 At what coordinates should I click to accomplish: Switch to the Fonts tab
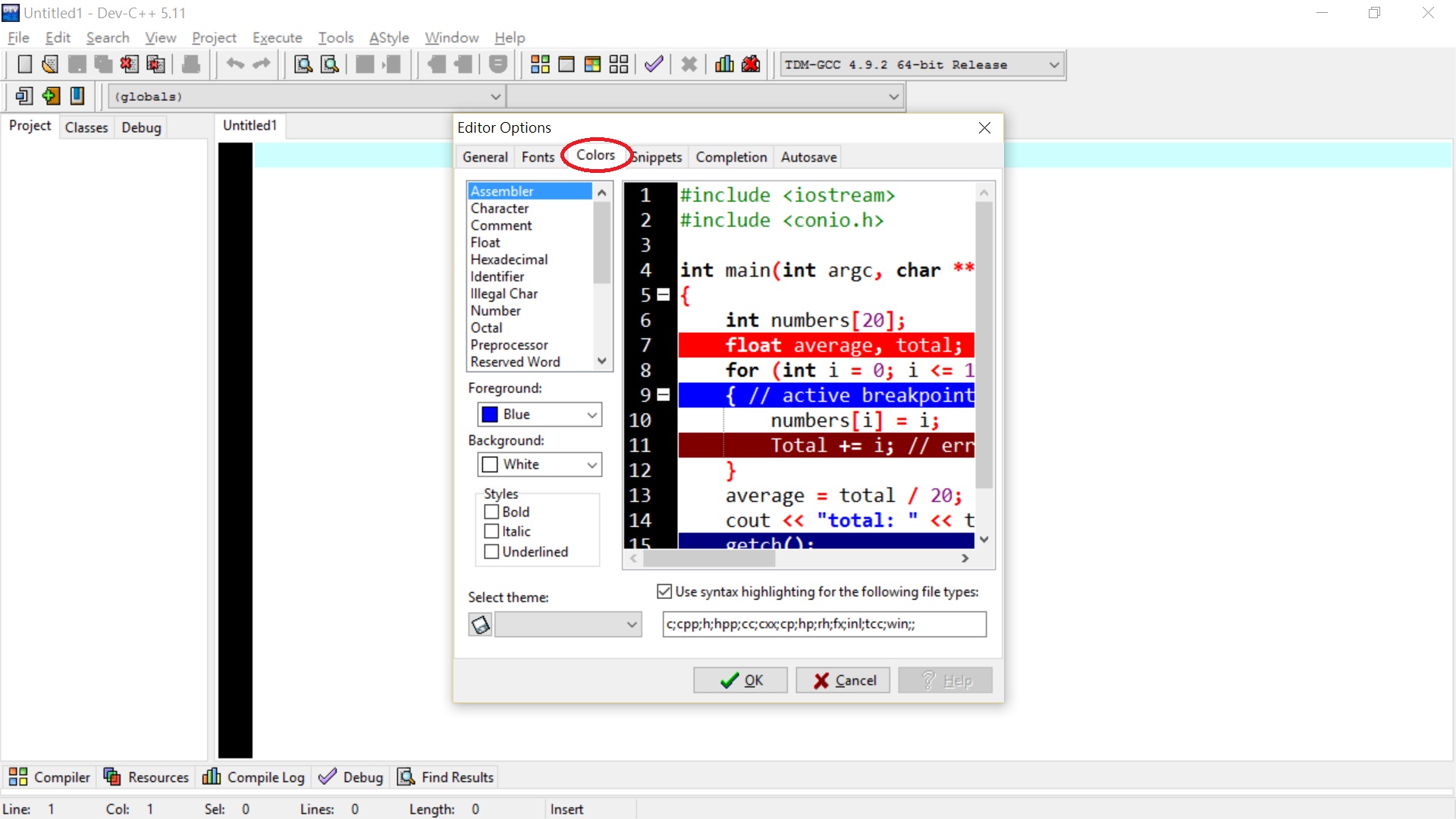pyautogui.click(x=538, y=157)
